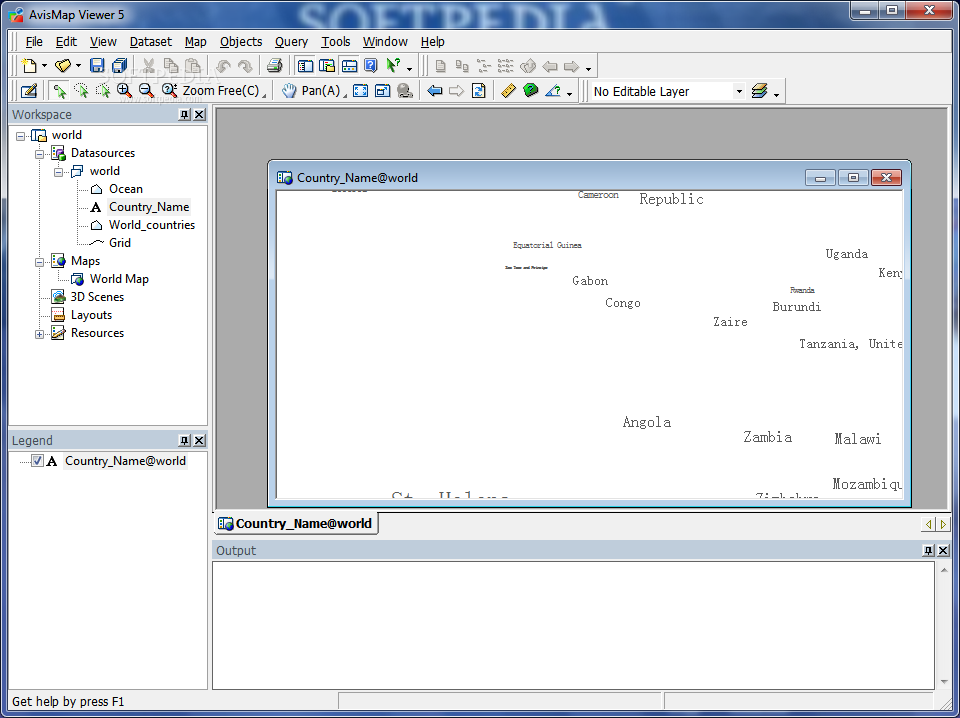Viewport: 960px width, 718px height.
Task: Uncheck the Country_Name@world legend layer
Action: point(37,461)
